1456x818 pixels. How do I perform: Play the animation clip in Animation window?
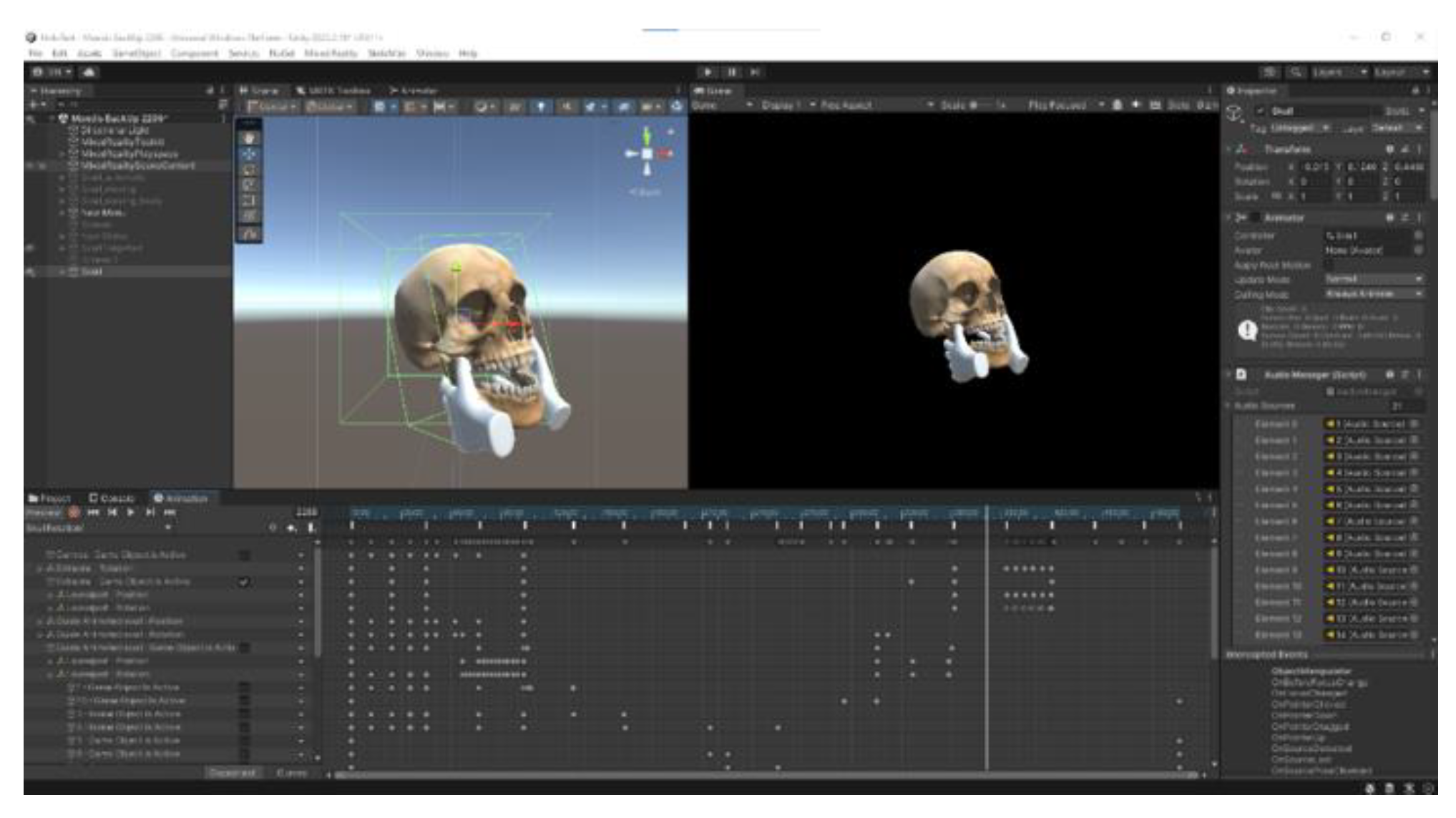[x=131, y=512]
